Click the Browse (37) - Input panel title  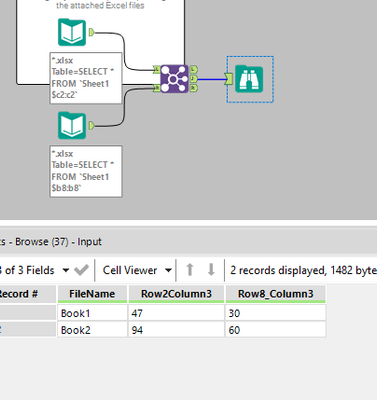click(58, 242)
